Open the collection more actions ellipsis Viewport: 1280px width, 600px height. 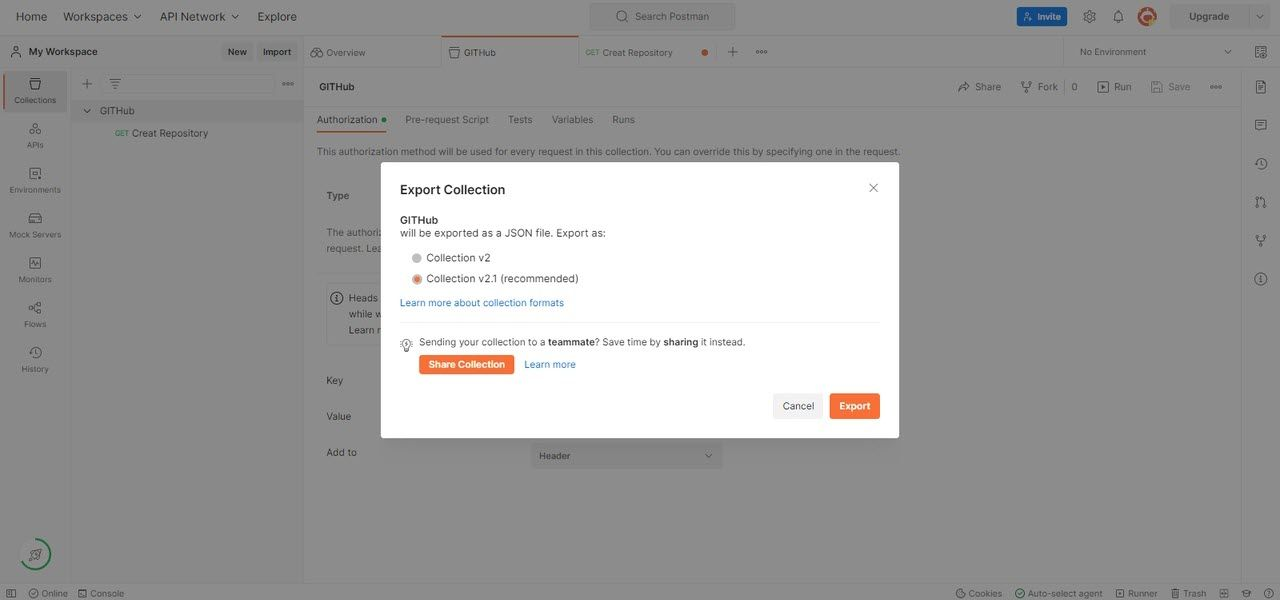click(x=1216, y=87)
